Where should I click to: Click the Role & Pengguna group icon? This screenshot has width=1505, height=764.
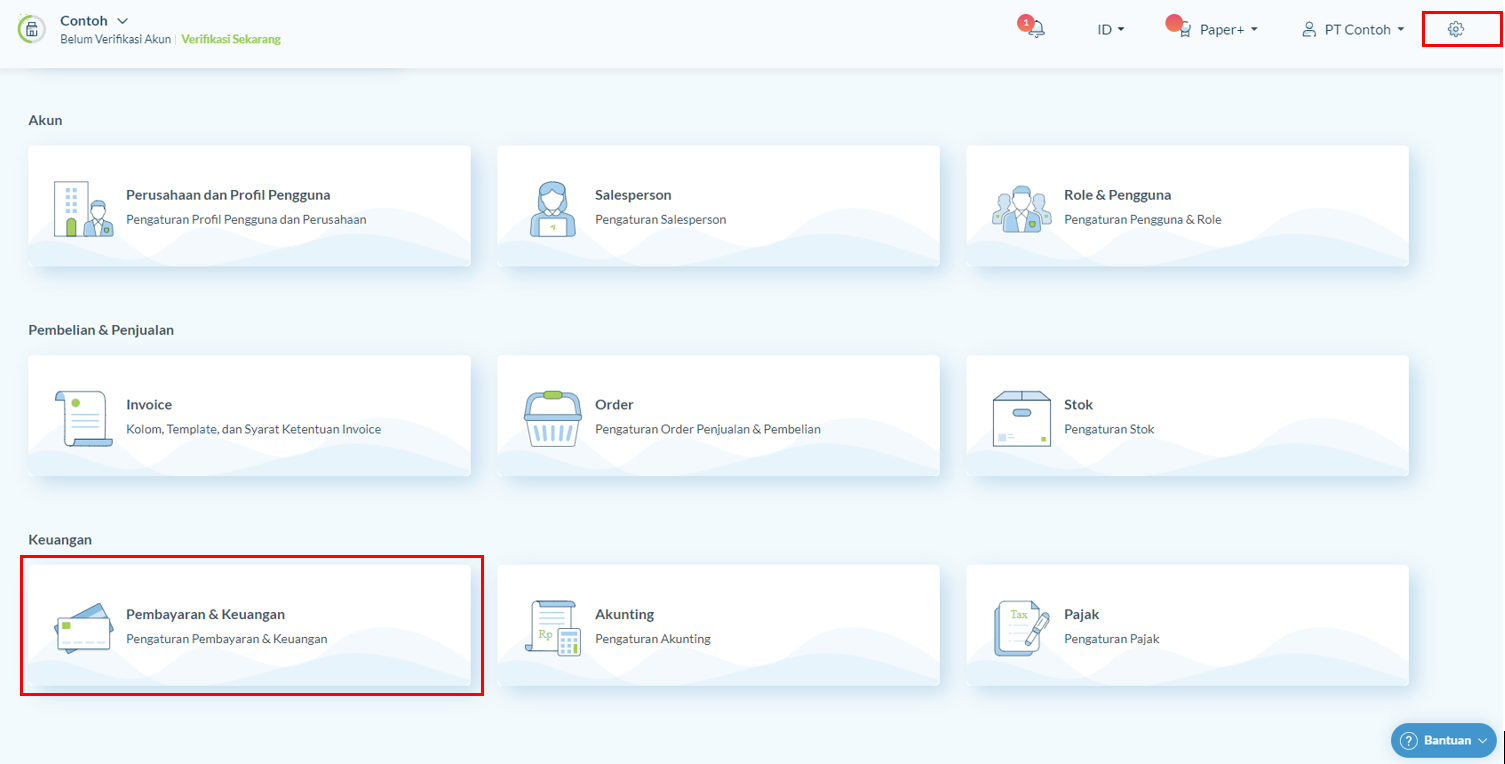click(x=1022, y=209)
